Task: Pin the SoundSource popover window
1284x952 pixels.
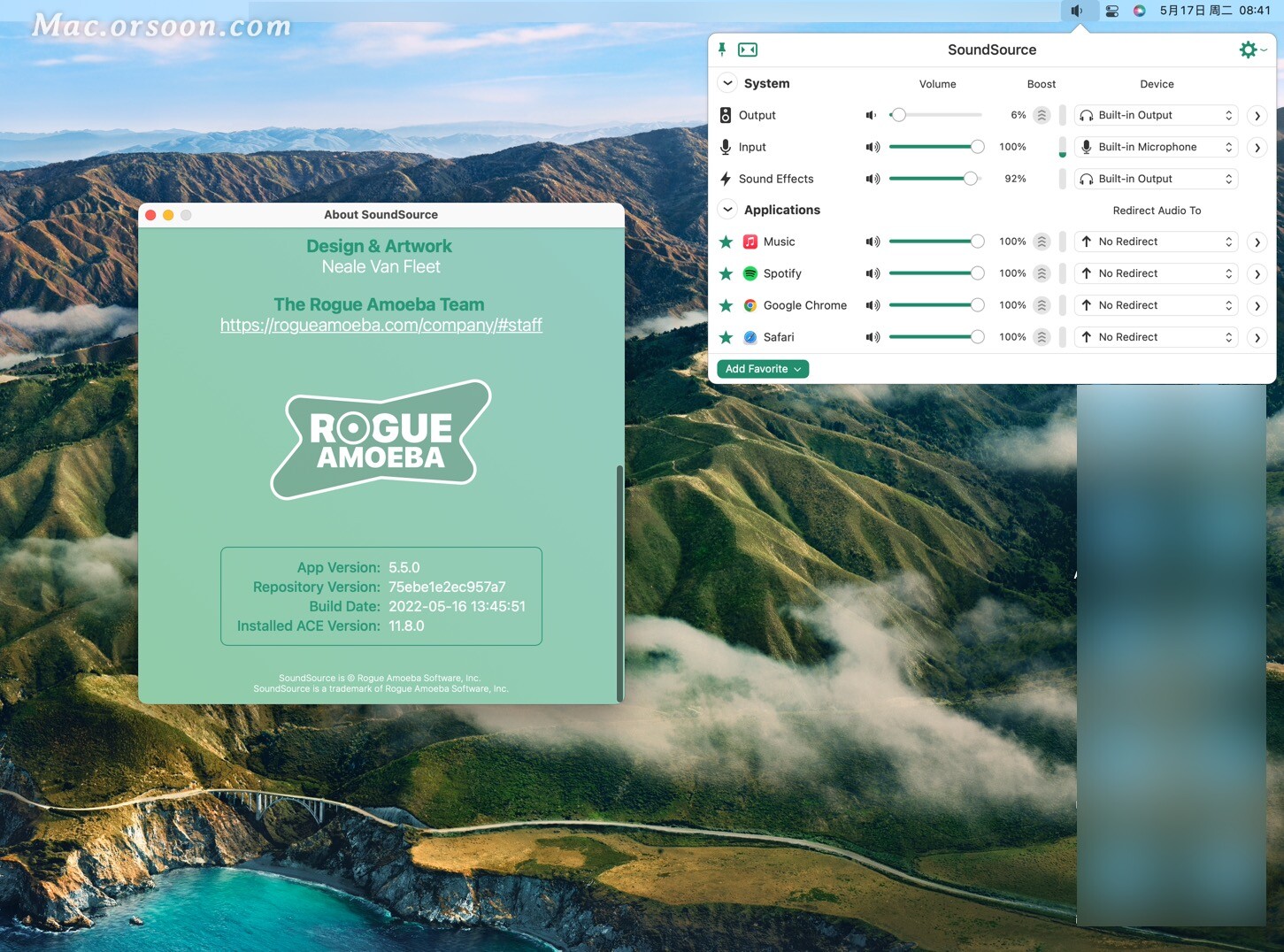Action: pyautogui.click(x=722, y=50)
